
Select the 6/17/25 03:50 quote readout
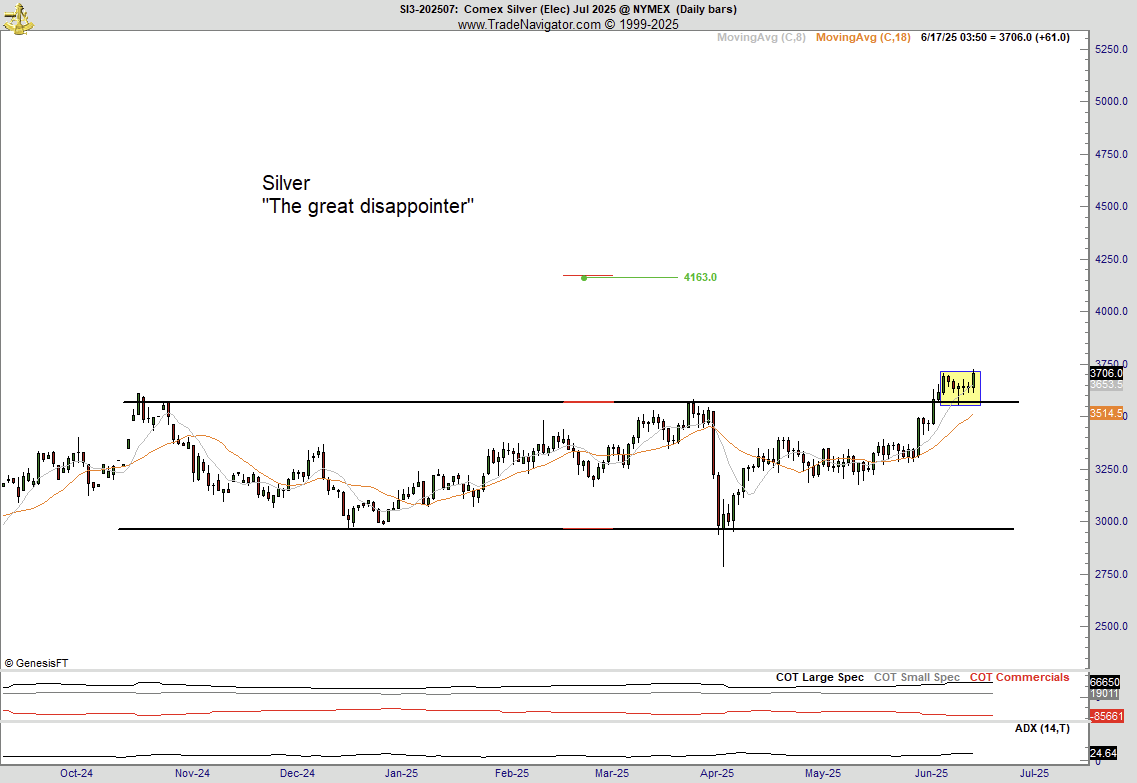pyautogui.click(x=995, y=37)
